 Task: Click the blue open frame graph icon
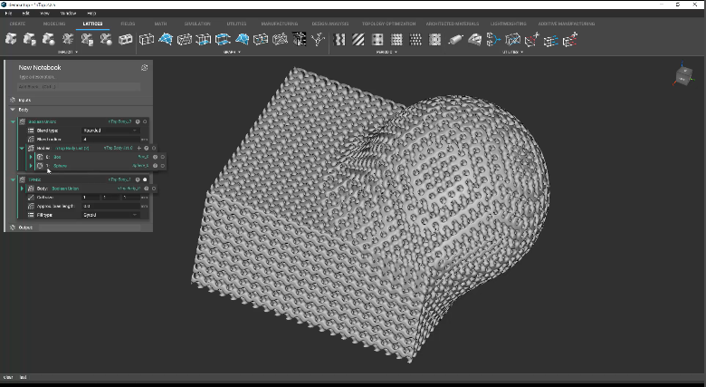coord(223,39)
